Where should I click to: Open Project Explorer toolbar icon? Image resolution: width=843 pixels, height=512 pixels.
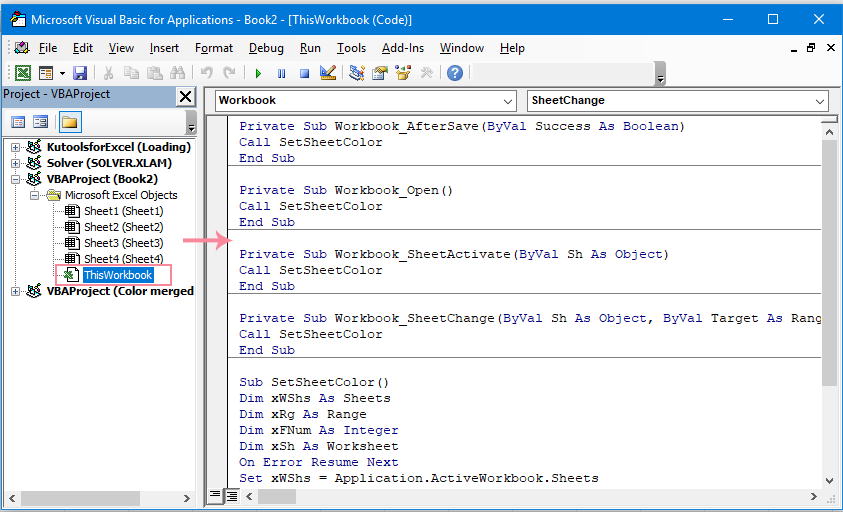point(356,73)
